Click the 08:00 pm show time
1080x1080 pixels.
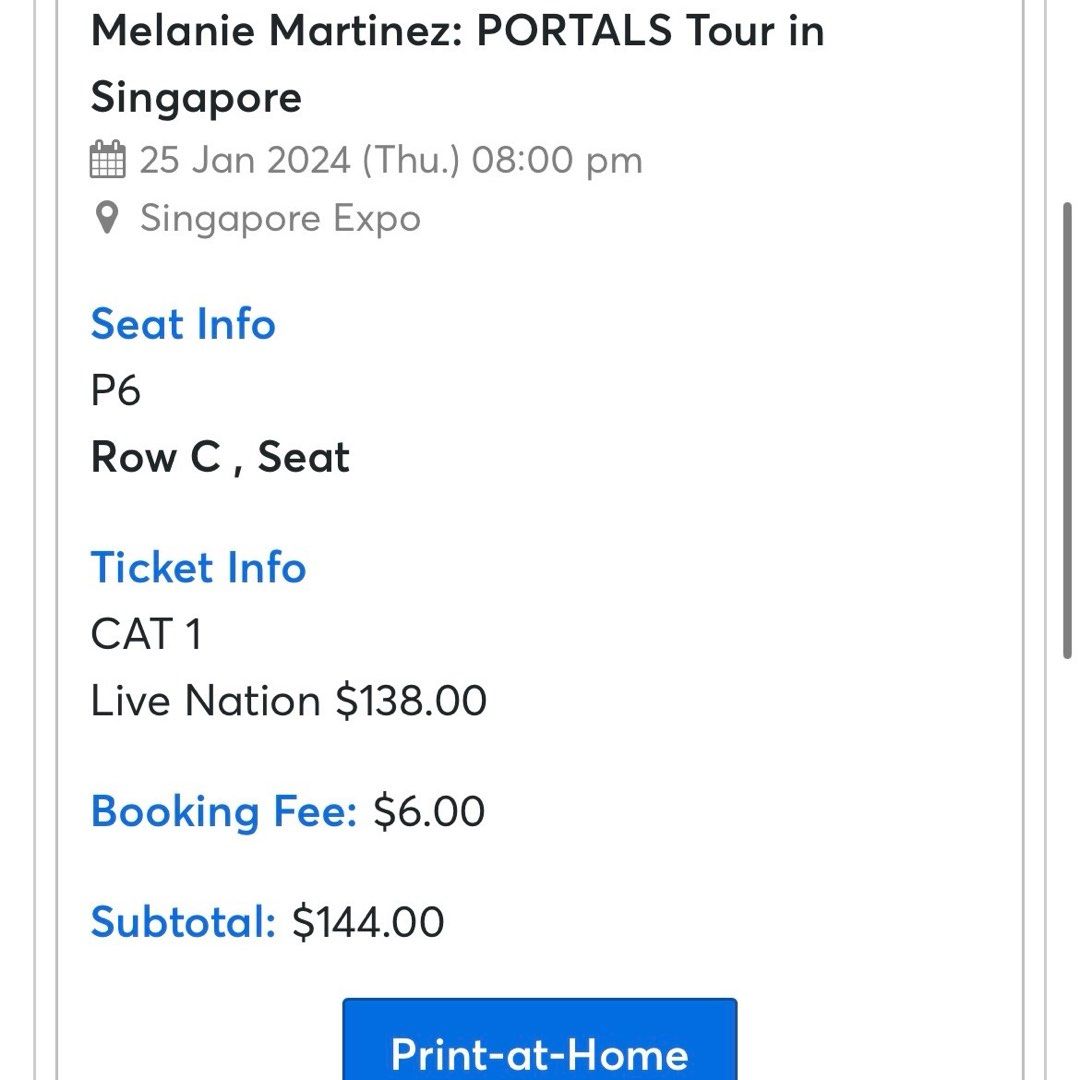[557, 160]
